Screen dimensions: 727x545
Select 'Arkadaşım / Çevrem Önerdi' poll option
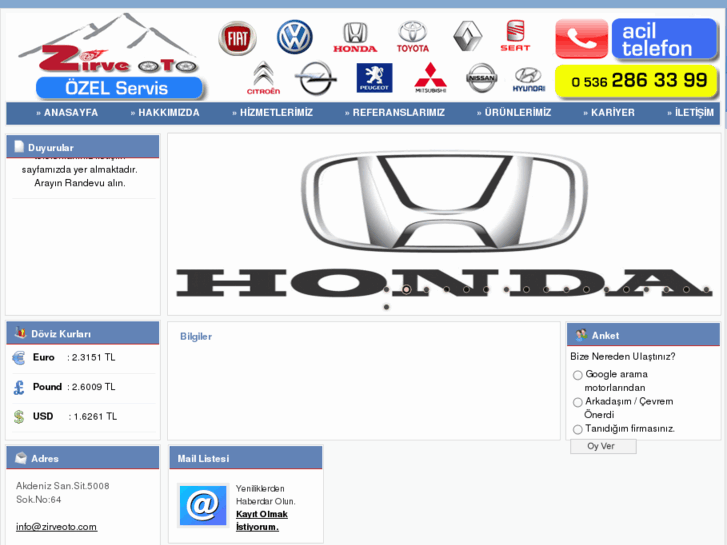point(577,402)
